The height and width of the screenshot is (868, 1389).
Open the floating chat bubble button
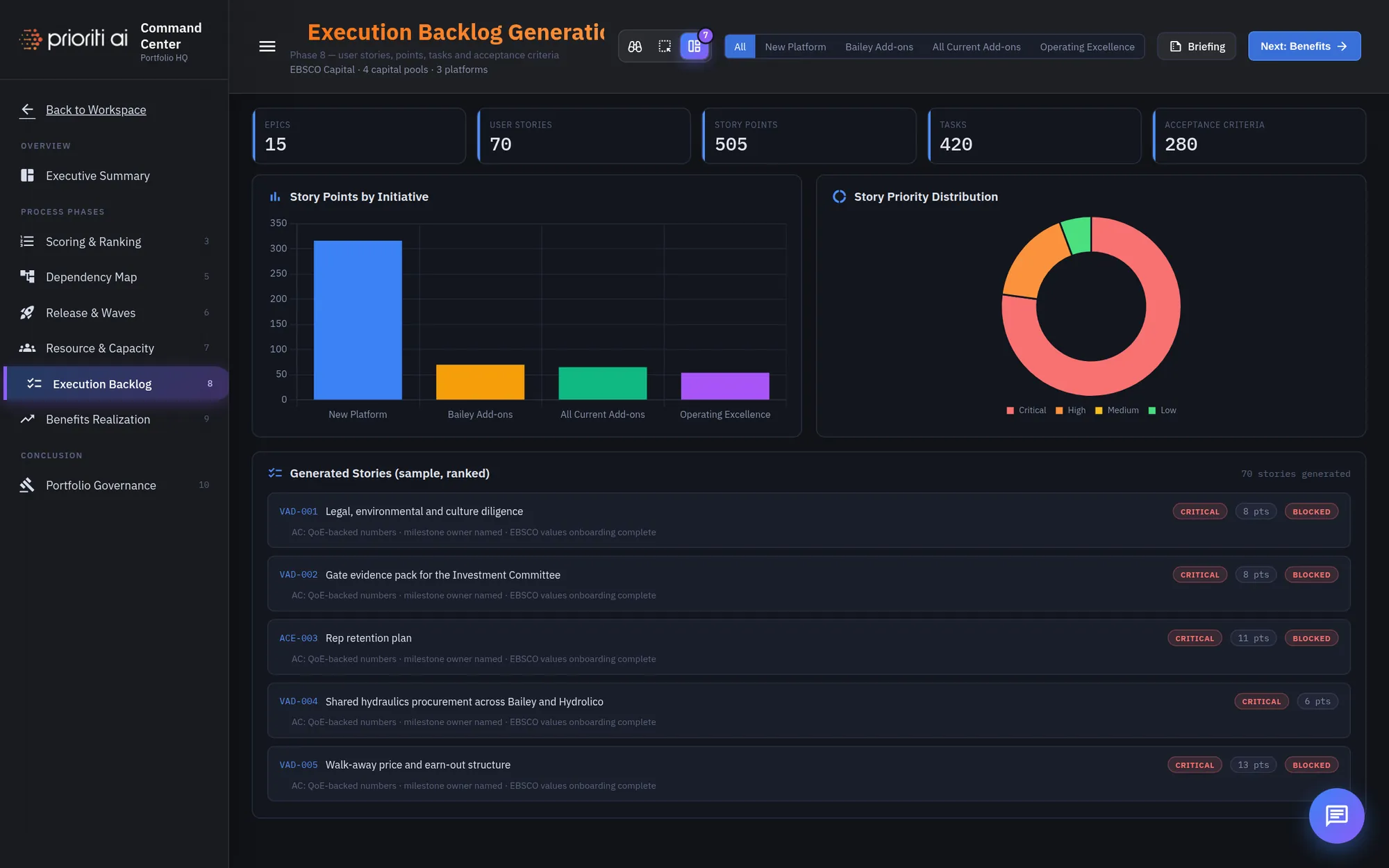point(1336,815)
